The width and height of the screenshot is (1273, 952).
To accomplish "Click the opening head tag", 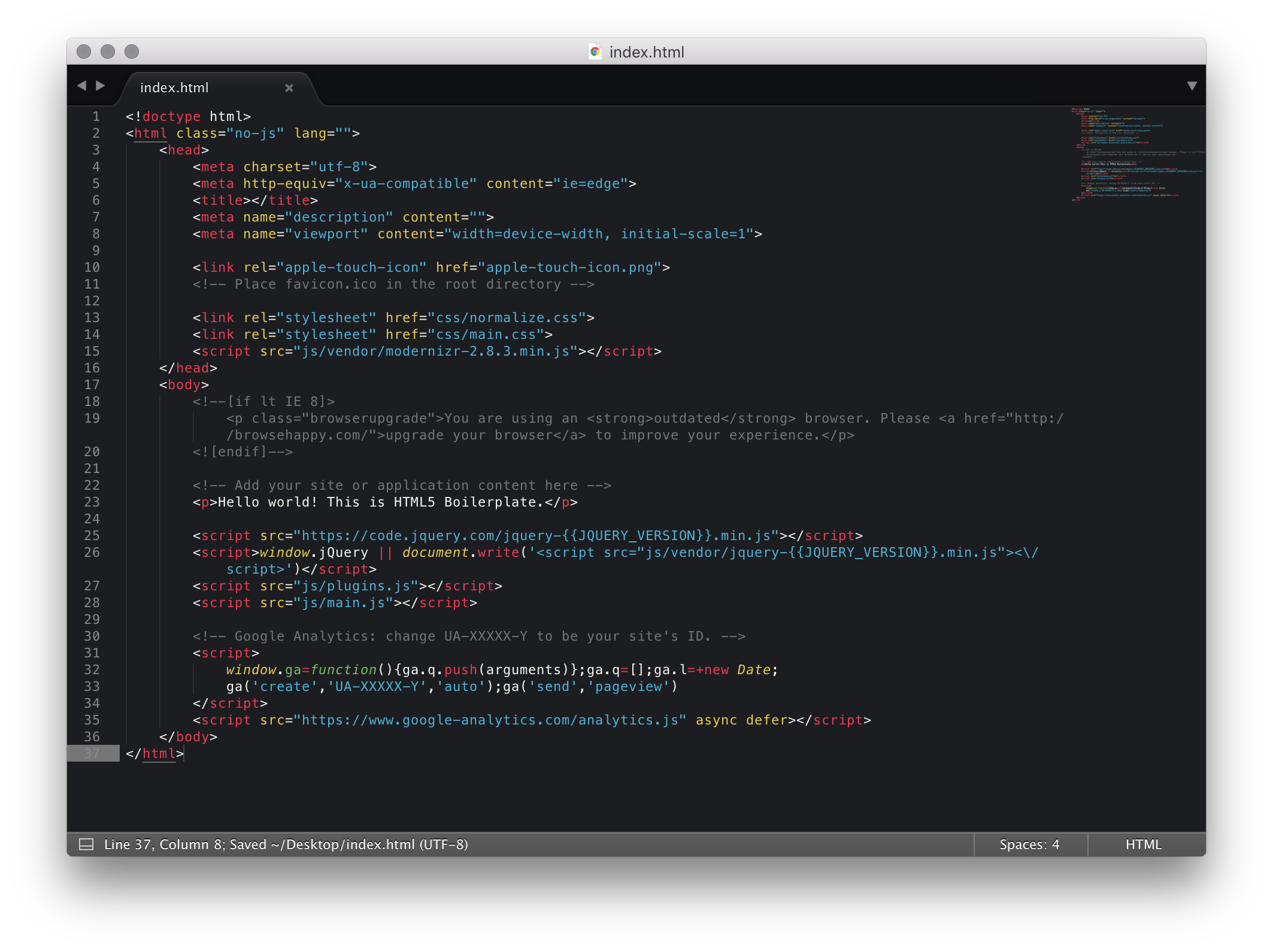I will click(x=184, y=150).
